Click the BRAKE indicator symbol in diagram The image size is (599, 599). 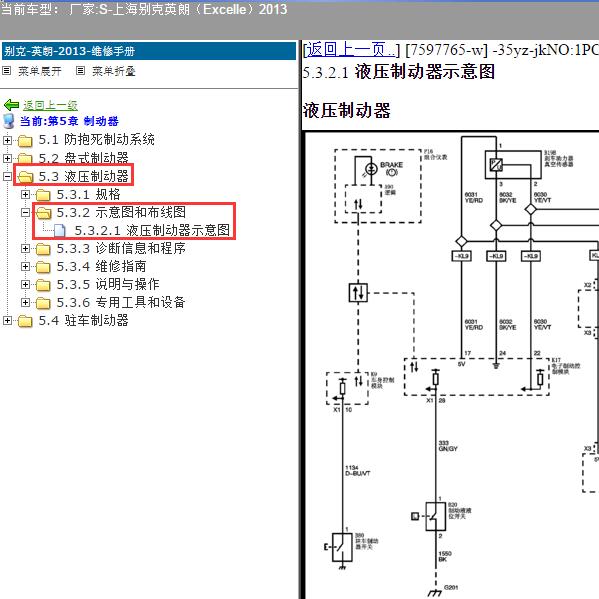pyautogui.click(x=371, y=168)
